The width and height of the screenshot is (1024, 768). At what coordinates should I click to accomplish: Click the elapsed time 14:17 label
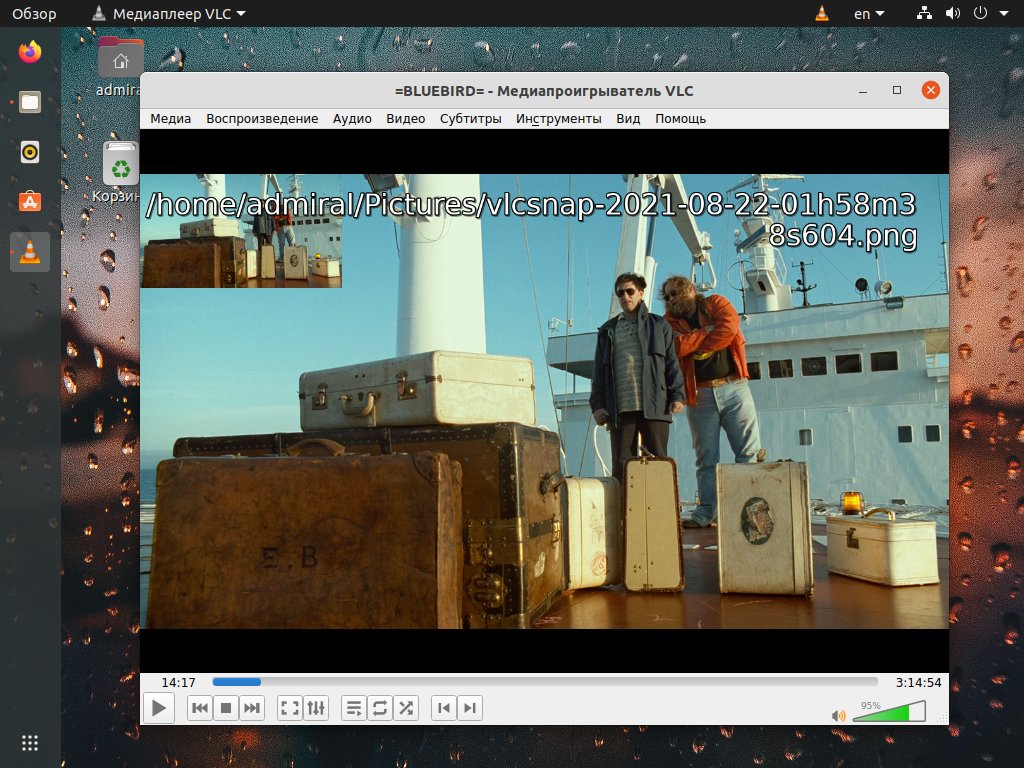pyautogui.click(x=178, y=682)
